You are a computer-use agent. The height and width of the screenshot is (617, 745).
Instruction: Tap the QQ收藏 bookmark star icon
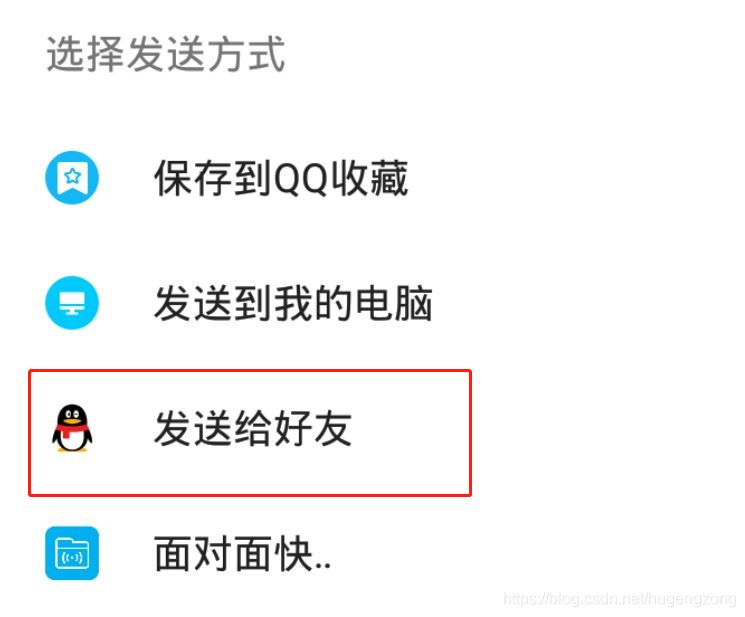(x=72, y=178)
